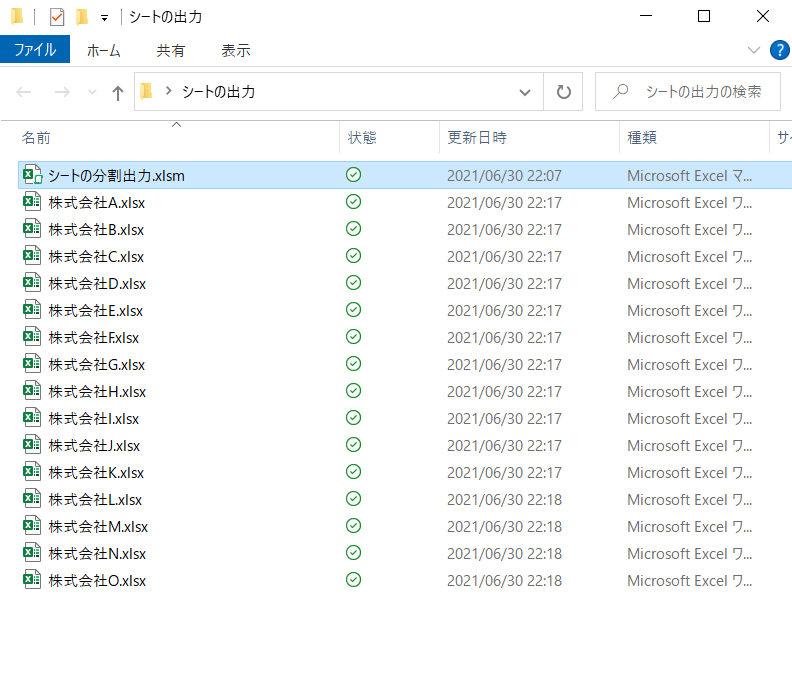Click the New Folder icon in title bar
Viewport: 792px width, 691px height.
click(x=82, y=17)
